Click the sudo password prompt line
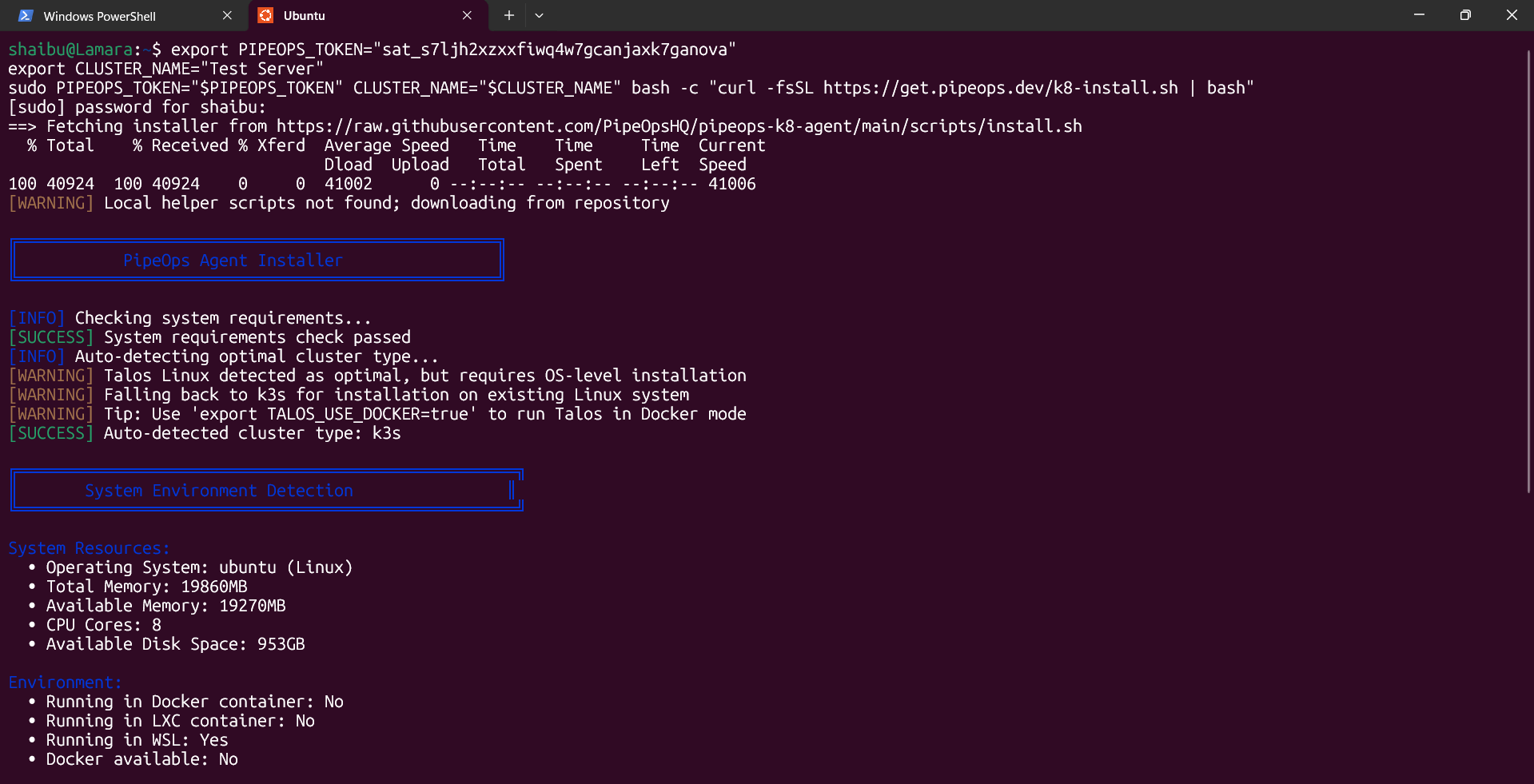Viewport: 1534px width, 784px height. (137, 107)
